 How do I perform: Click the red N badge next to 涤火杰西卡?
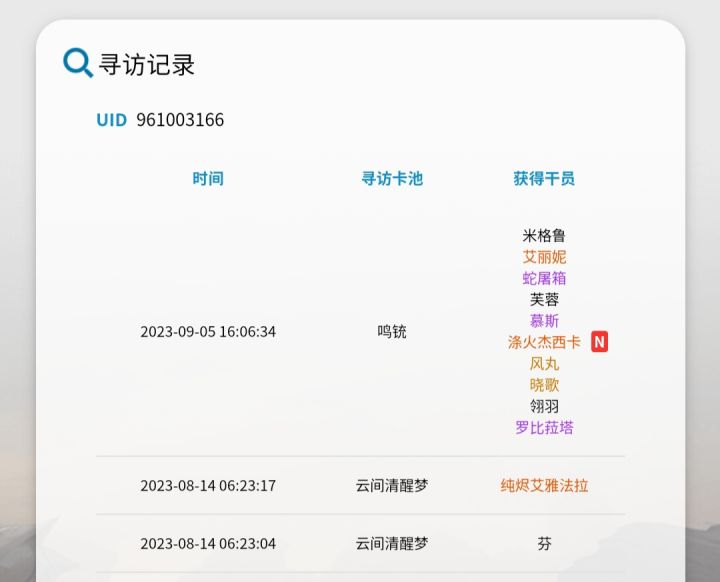pyautogui.click(x=599, y=342)
